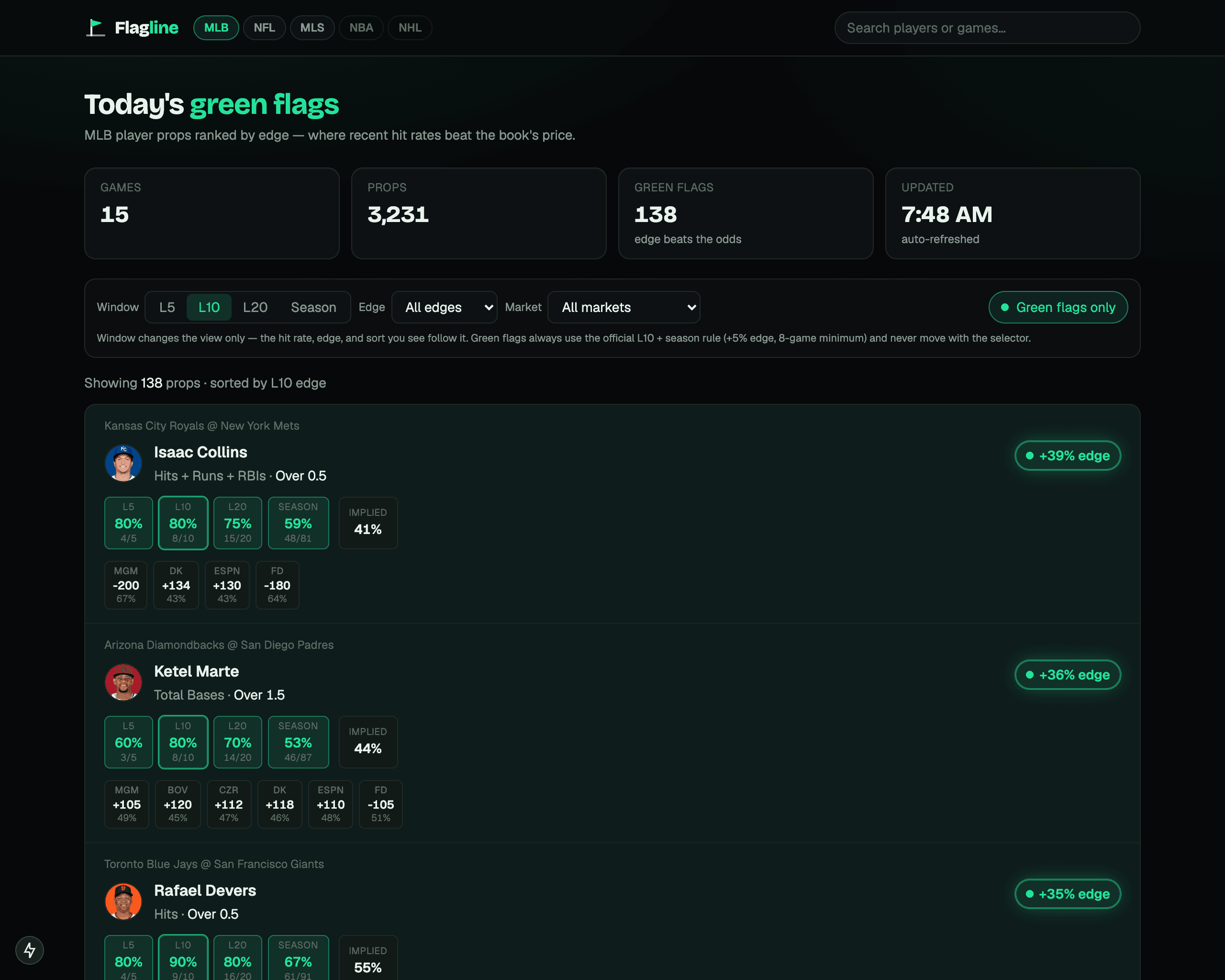
Task: Click Hits + Runs + RBIs Over 0.5 prop
Action: pos(240,476)
